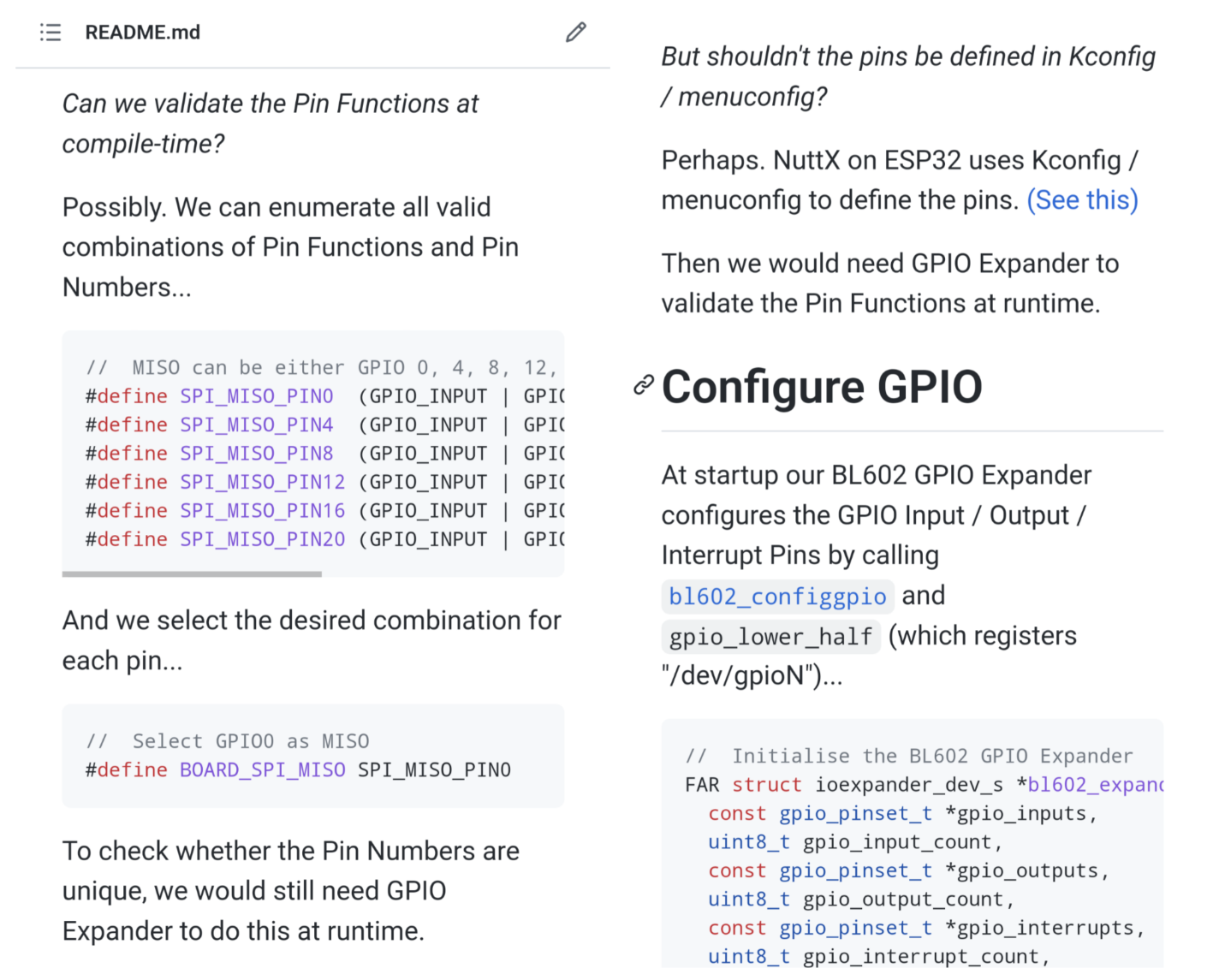Click the Configure GPIO heading
Viewport: 1225px width, 980px height.
coord(822,387)
